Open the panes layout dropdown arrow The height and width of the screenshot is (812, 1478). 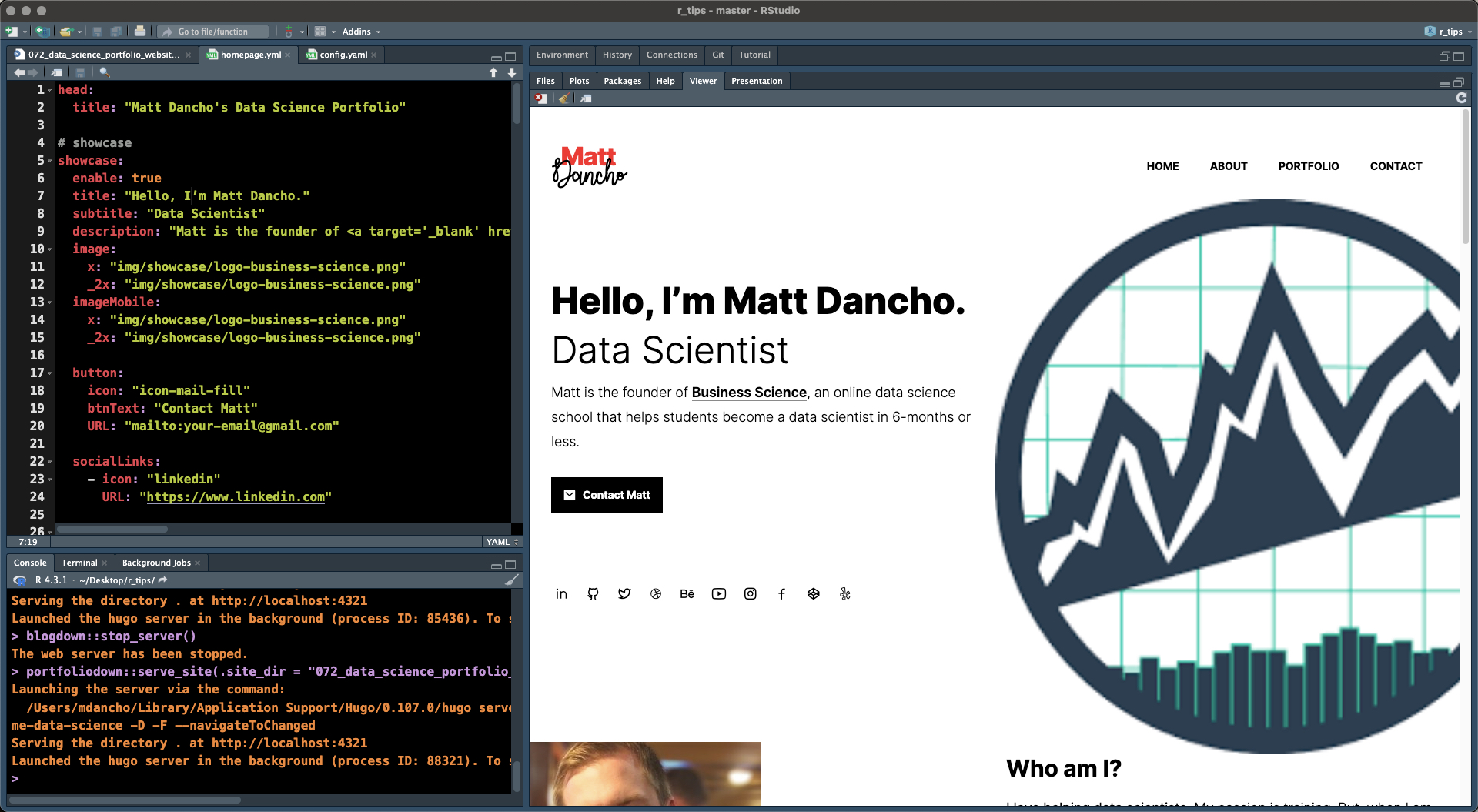tap(333, 32)
